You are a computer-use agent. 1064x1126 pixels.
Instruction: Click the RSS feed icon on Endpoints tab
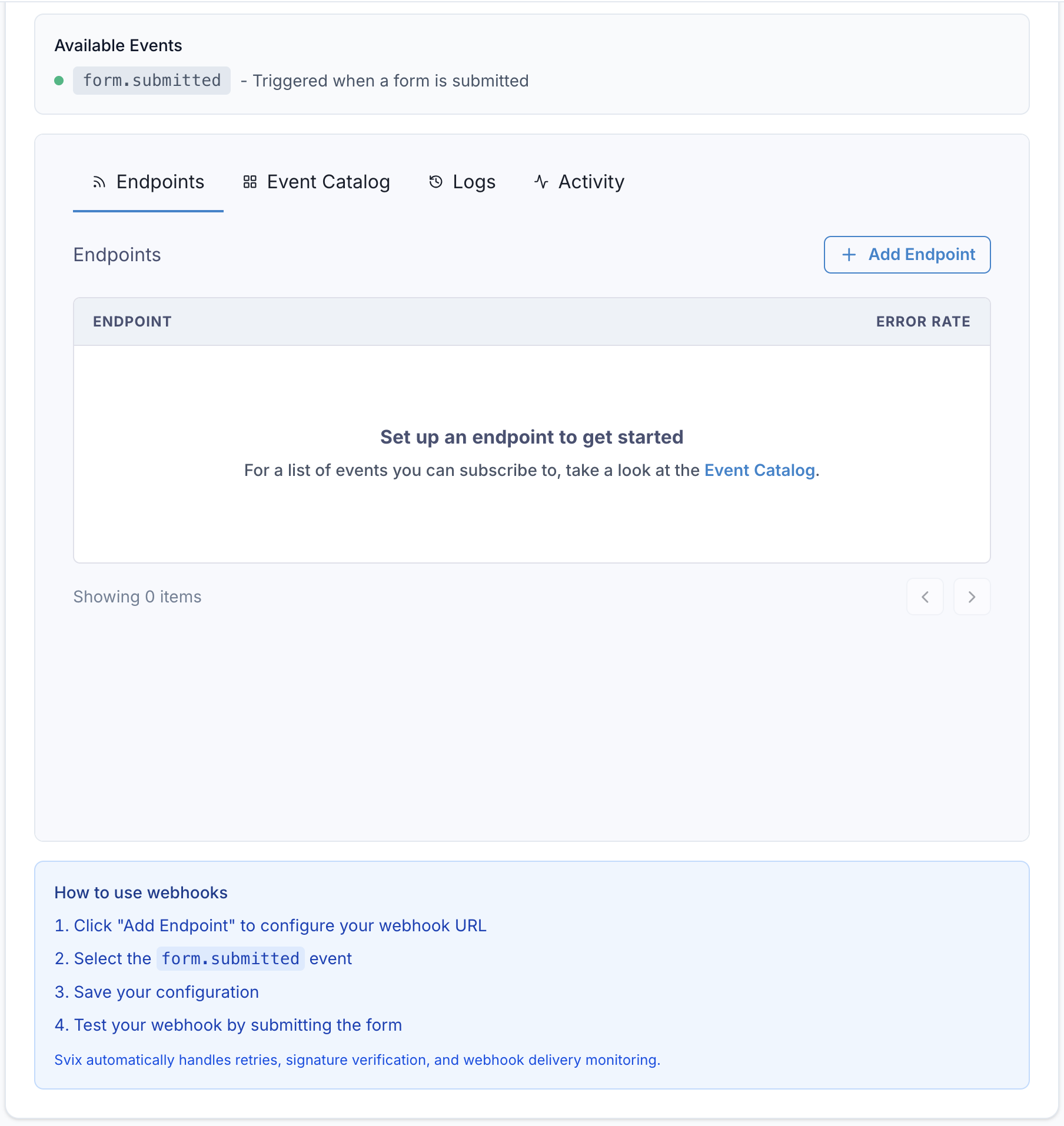[x=99, y=182]
